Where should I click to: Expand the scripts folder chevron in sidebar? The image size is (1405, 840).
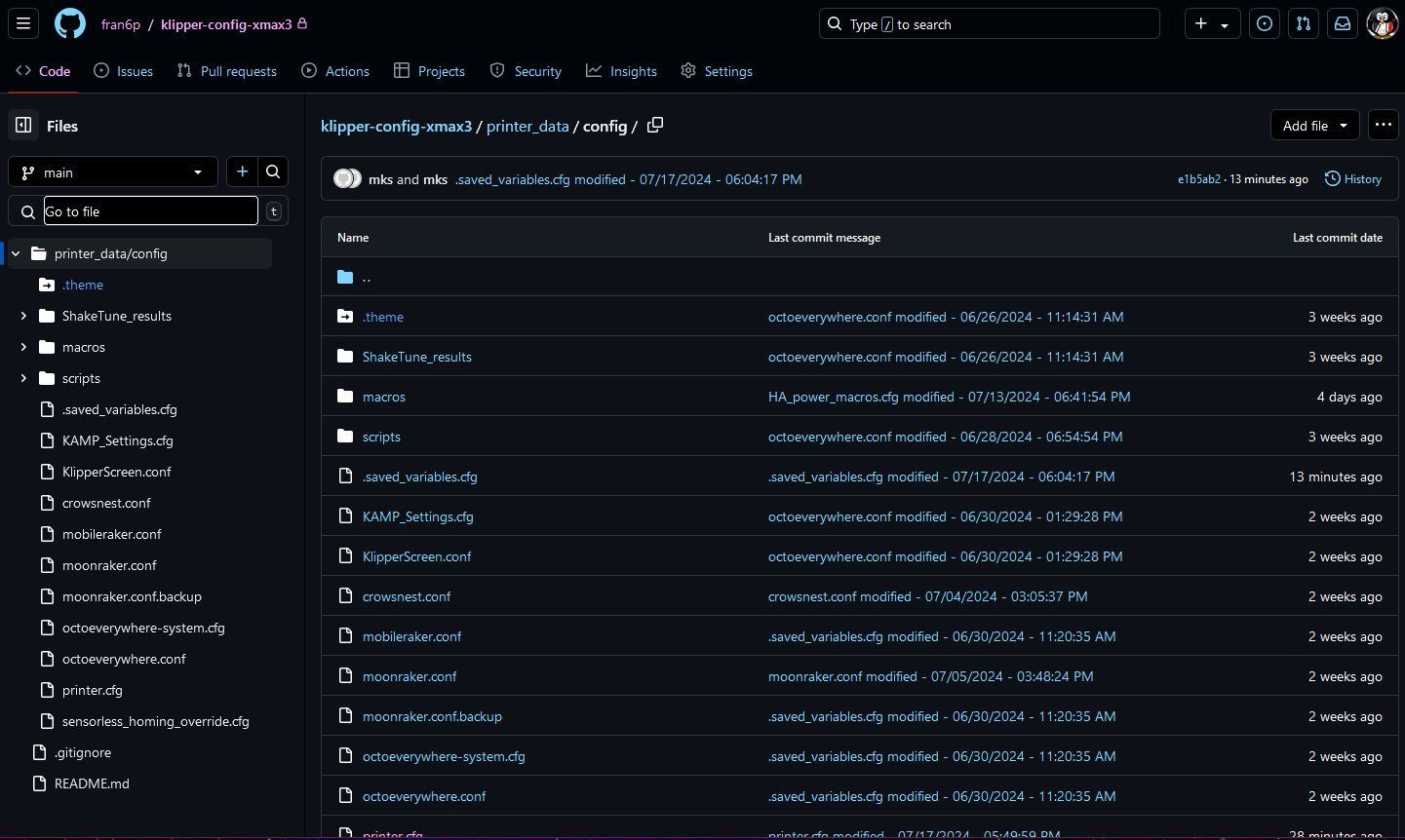(x=23, y=378)
